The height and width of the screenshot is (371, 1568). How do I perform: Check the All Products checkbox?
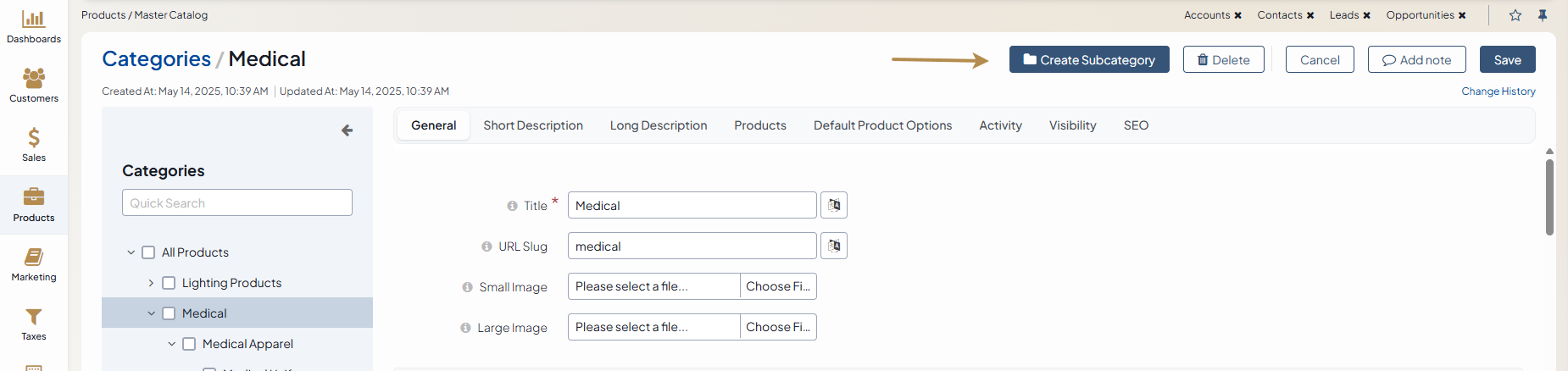point(148,252)
